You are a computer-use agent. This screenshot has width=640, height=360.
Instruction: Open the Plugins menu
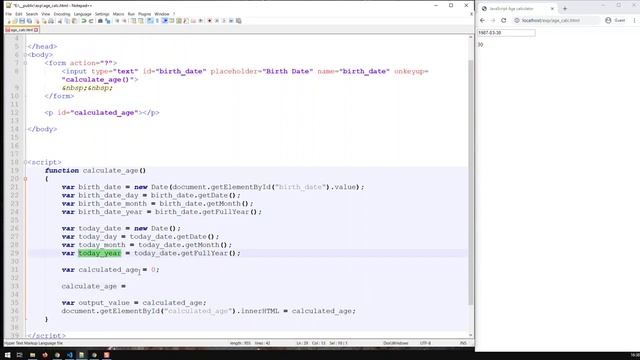[x=144, y=14]
